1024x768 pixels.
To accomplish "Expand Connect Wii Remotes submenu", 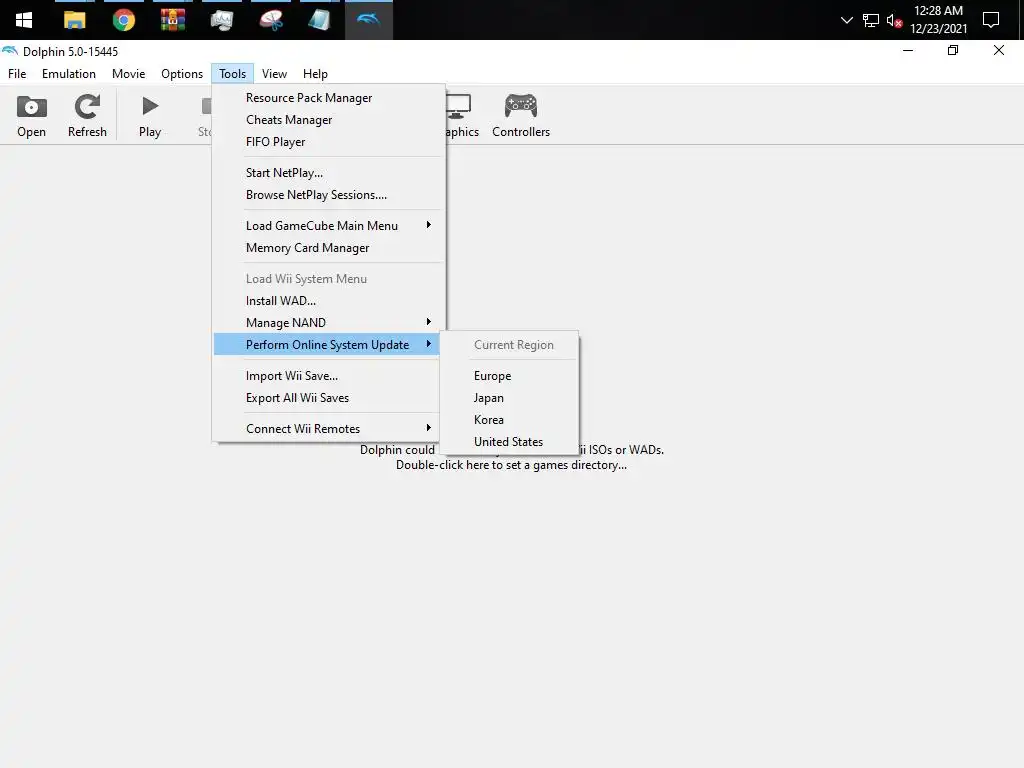I will [328, 429].
